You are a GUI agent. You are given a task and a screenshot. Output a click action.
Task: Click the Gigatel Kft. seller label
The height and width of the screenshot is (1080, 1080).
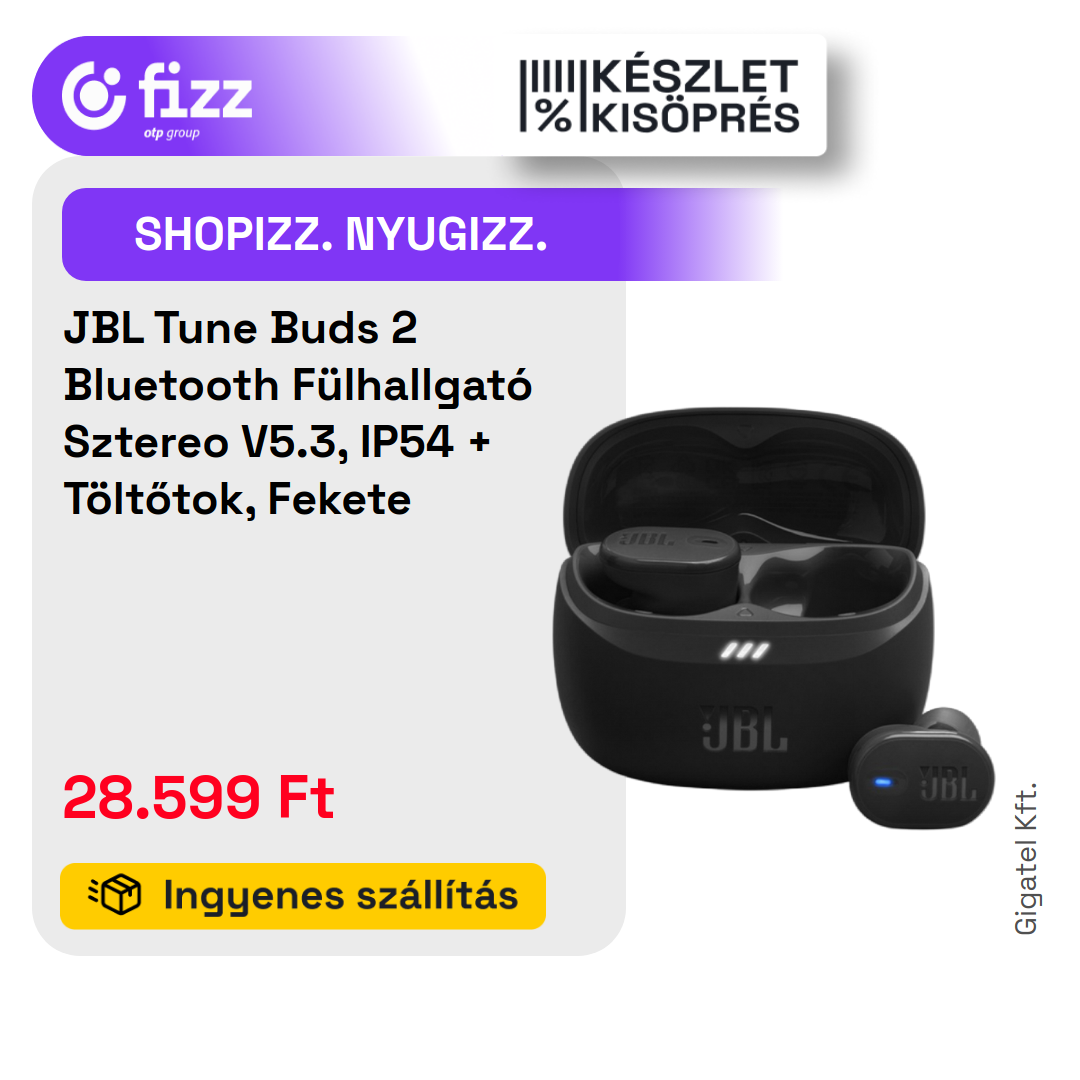tap(1025, 858)
